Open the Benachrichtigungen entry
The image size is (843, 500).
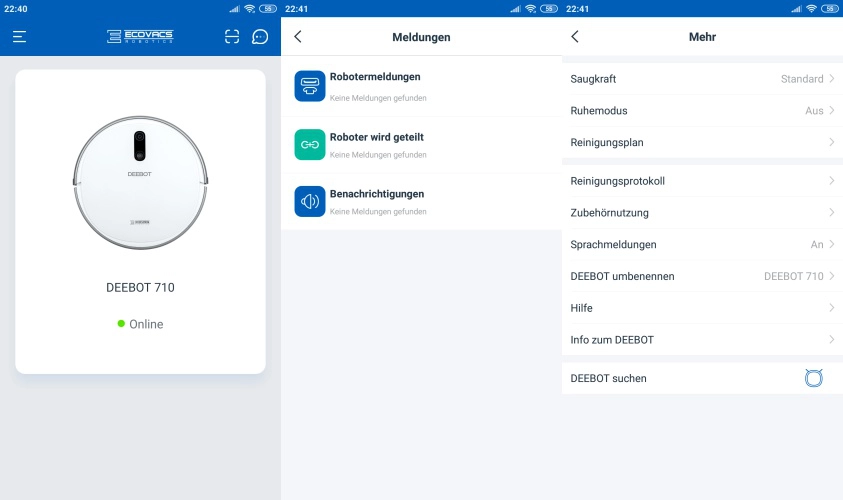(x=422, y=202)
